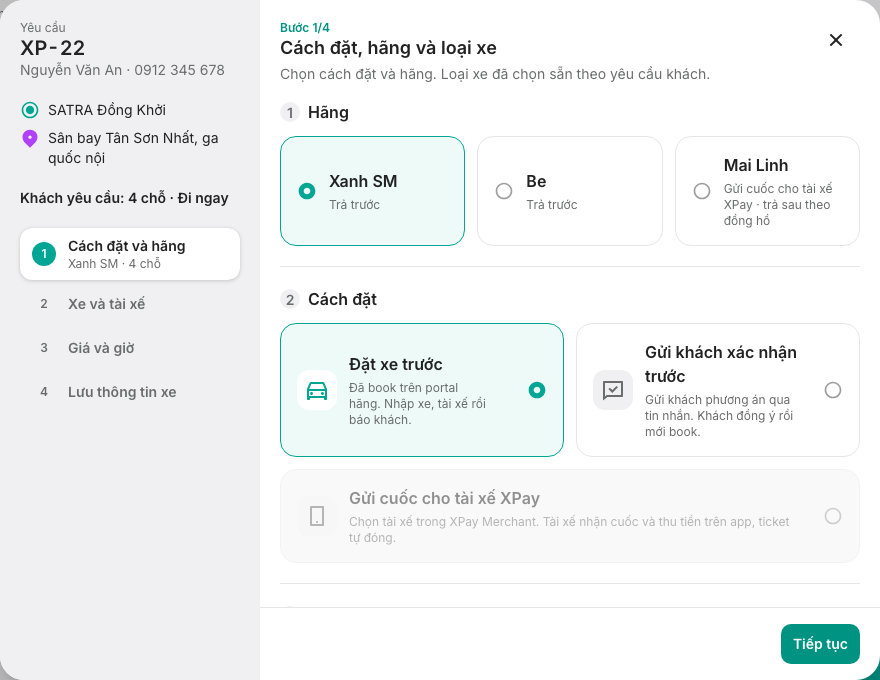Click the green pickup marker beside SATRA Đồng Khởi
This screenshot has width=880, height=680.
click(x=30, y=110)
